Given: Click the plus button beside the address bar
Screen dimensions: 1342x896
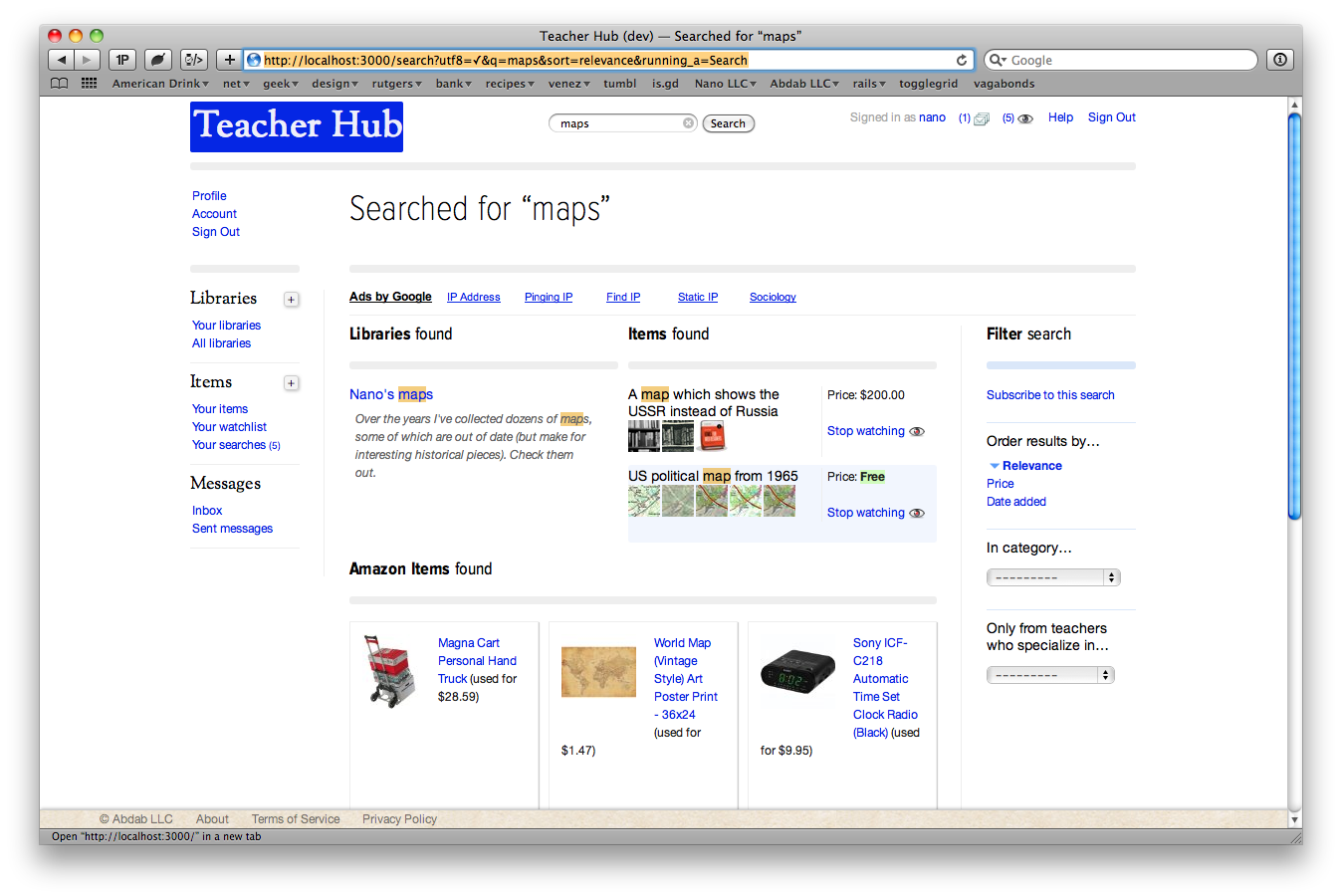Looking at the screenshot, I should click(229, 60).
